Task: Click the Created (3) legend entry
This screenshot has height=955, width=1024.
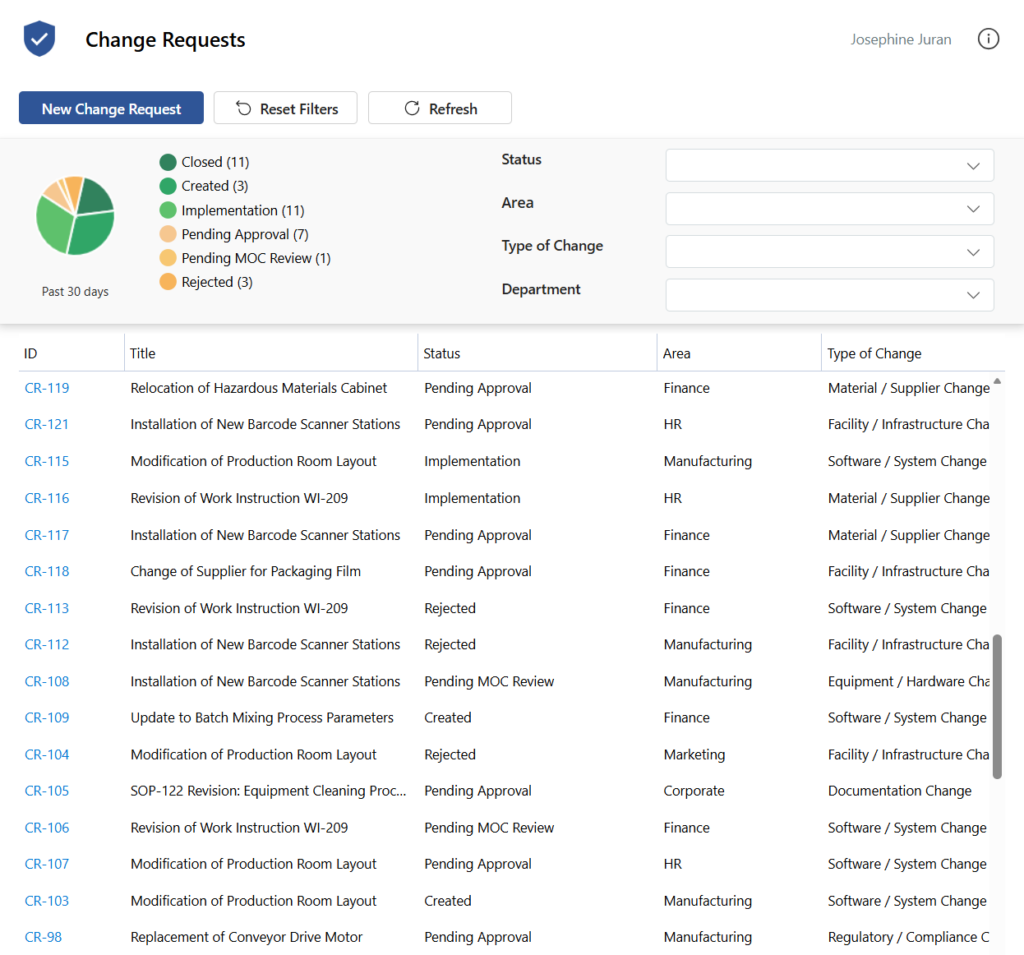Action: tap(204, 186)
